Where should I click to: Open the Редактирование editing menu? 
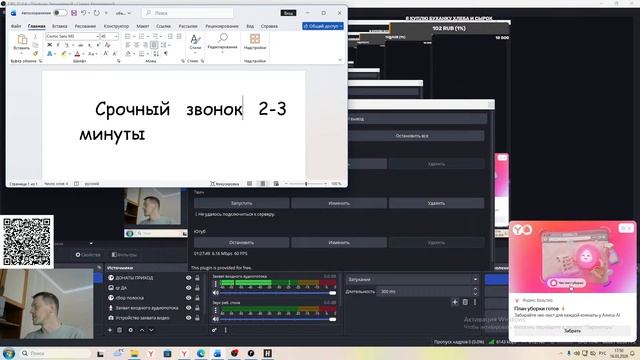pyautogui.click(x=222, y=43)
